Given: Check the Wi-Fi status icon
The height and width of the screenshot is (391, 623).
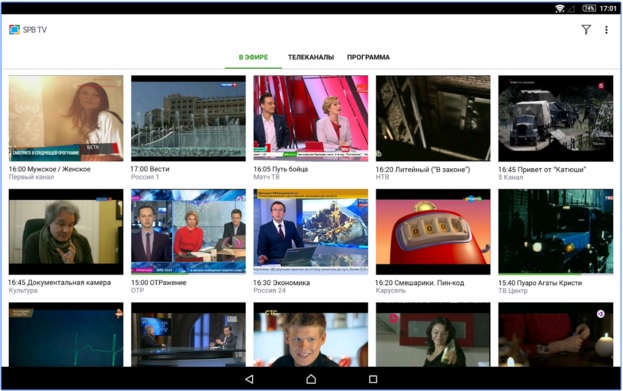Looking at the screenshot, I should pyautogui.click(x=560, y=8).
